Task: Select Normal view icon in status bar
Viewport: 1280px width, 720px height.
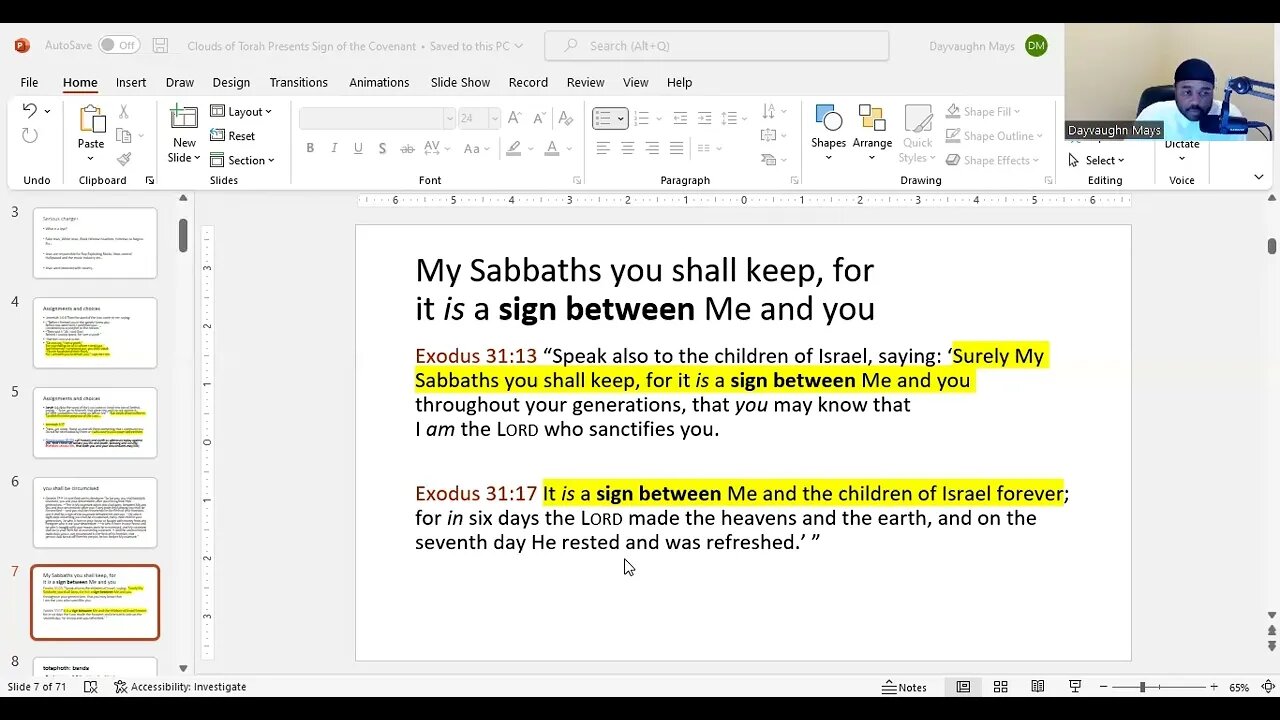Action: point(963,687)
